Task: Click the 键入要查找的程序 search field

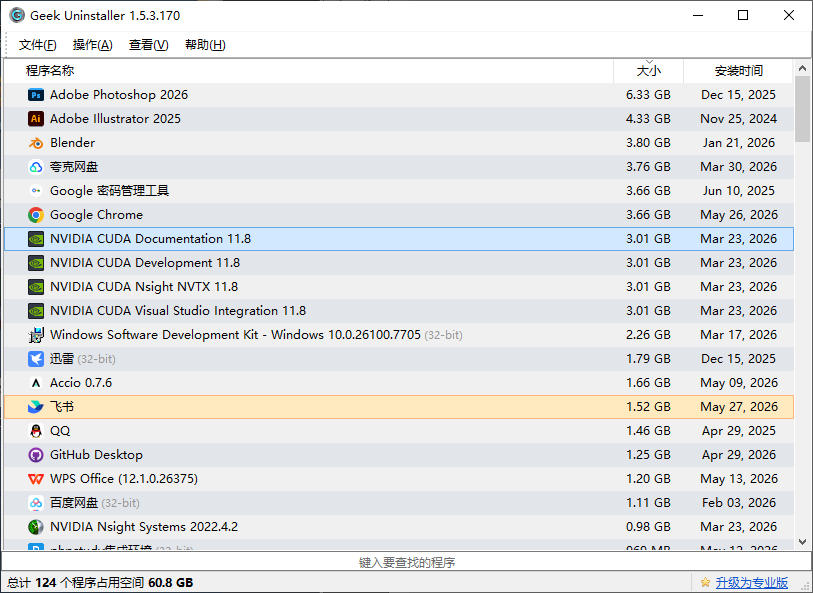Action: click(406, 562)
